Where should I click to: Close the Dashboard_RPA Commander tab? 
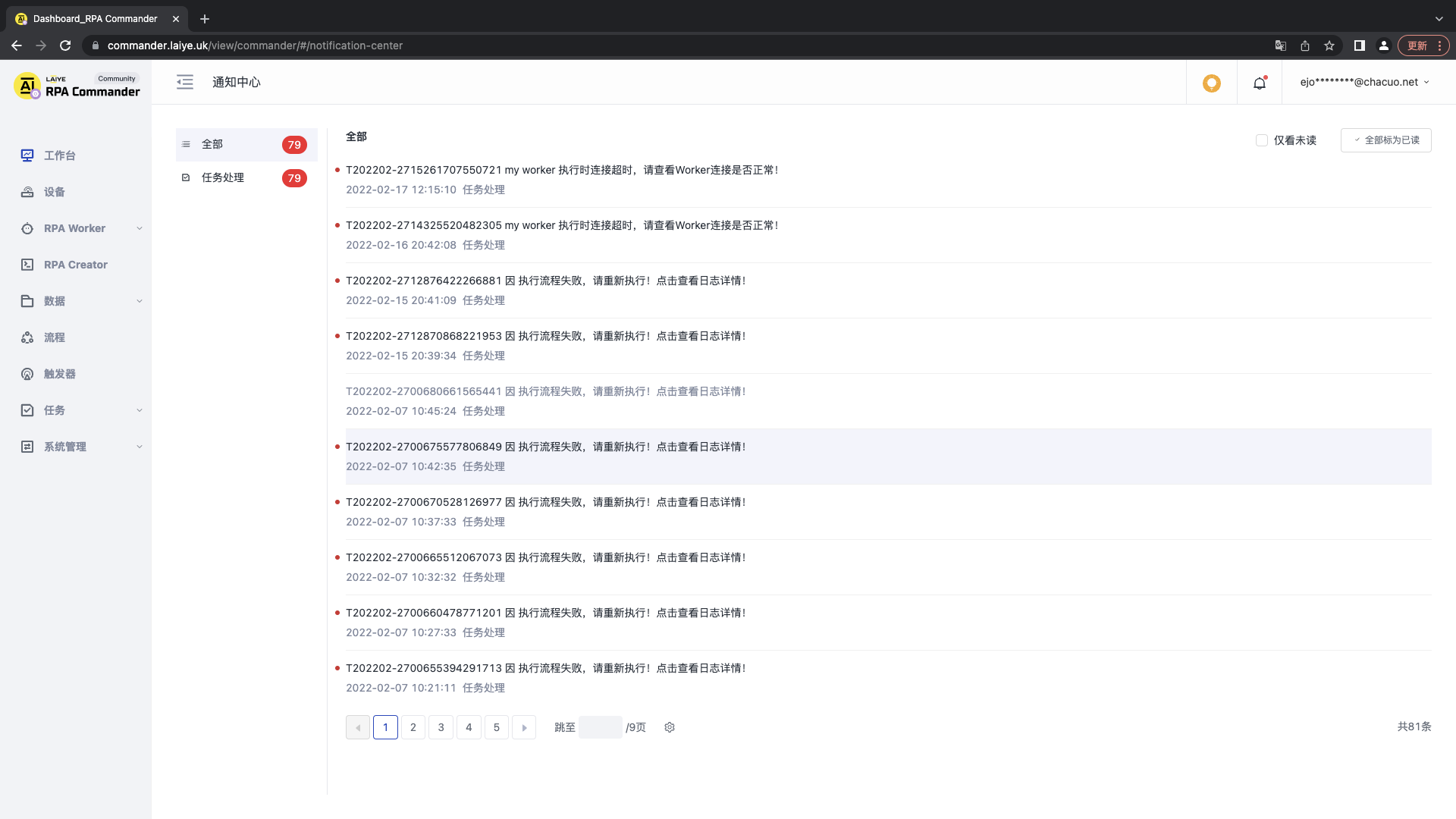click(176, 19)
